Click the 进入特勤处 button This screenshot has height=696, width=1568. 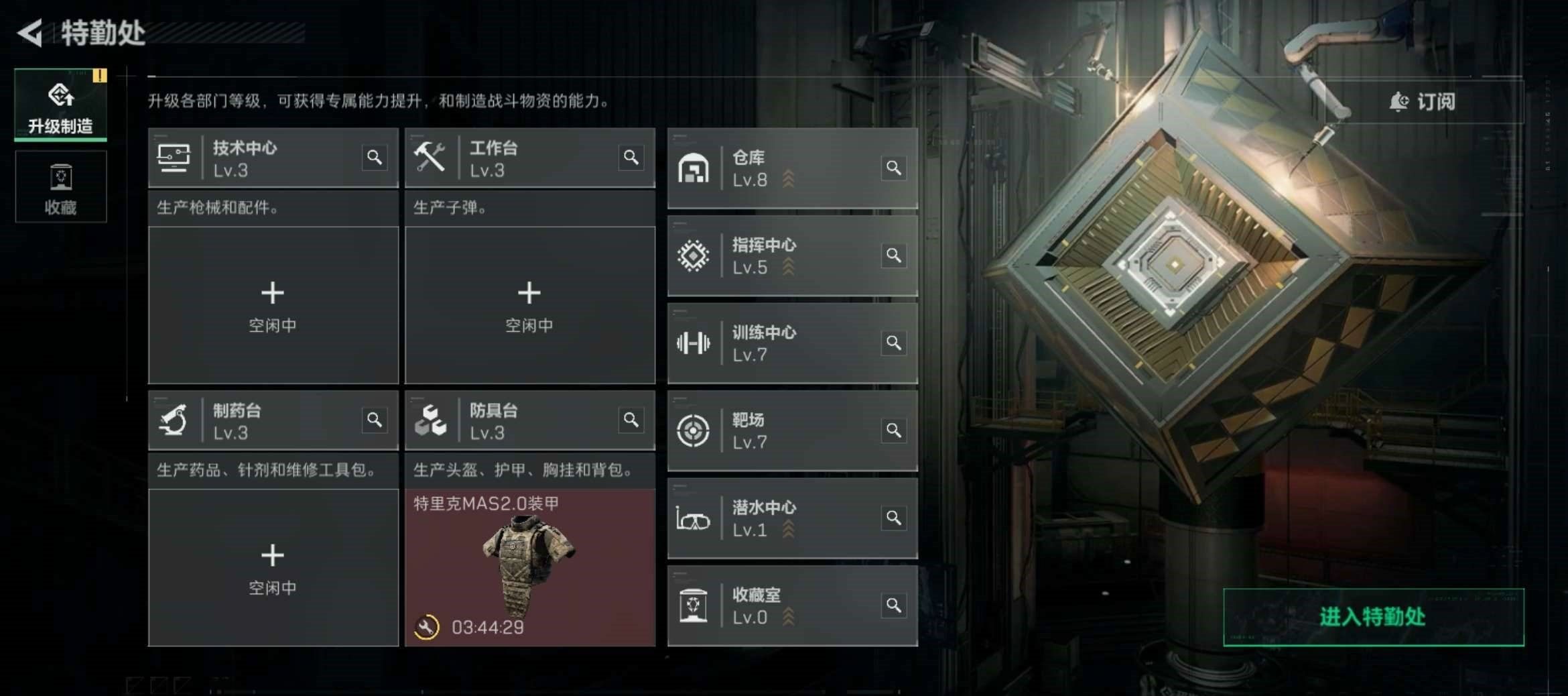tap(1373, 617)
